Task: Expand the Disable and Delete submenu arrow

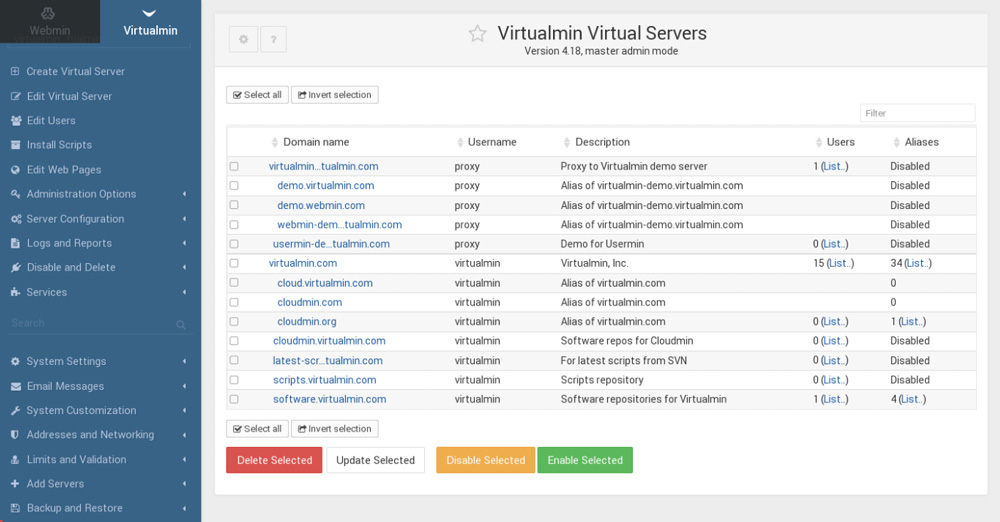Action: [184, 267]
